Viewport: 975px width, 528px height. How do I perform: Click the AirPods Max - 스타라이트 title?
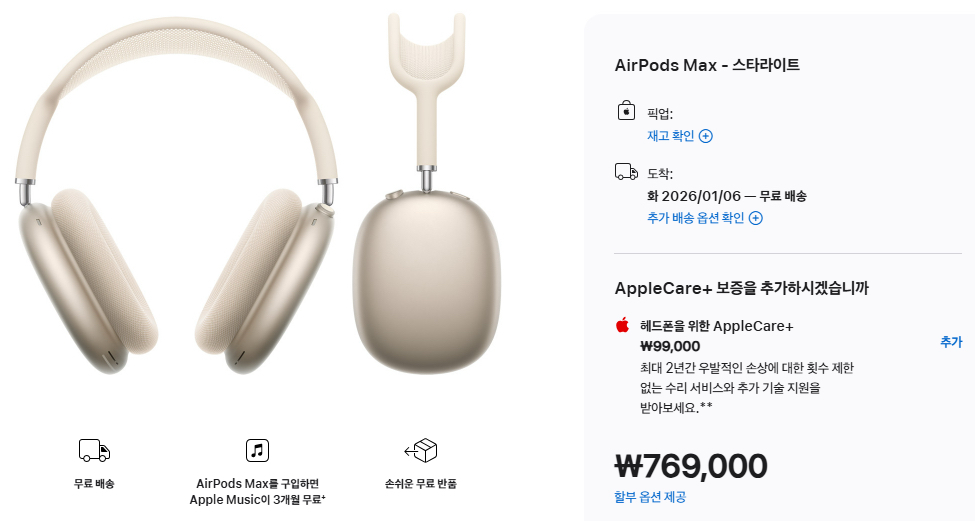707,65
